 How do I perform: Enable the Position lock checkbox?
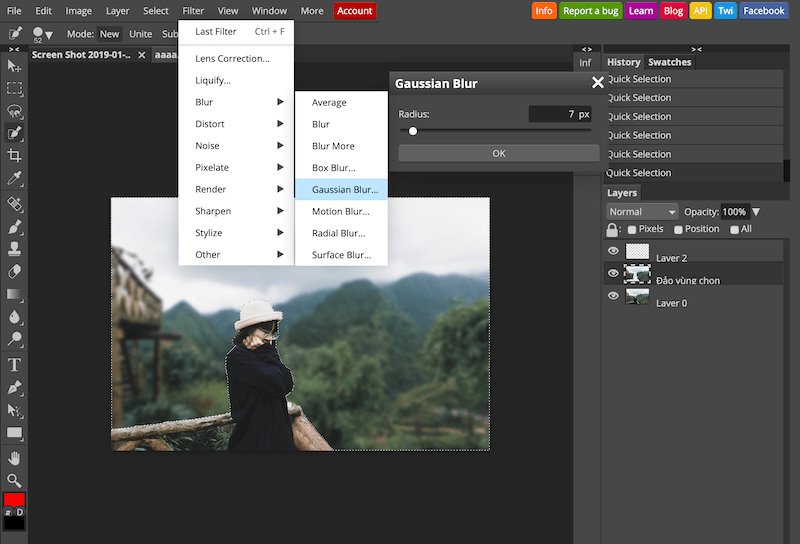(x=678, y=230)
